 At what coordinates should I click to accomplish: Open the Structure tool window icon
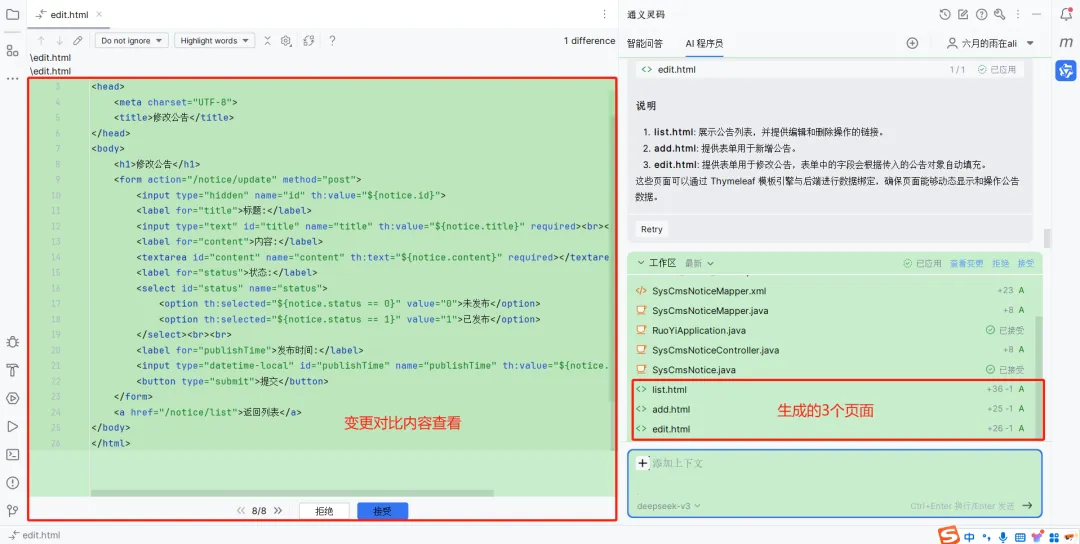click(x=12, y=50)
